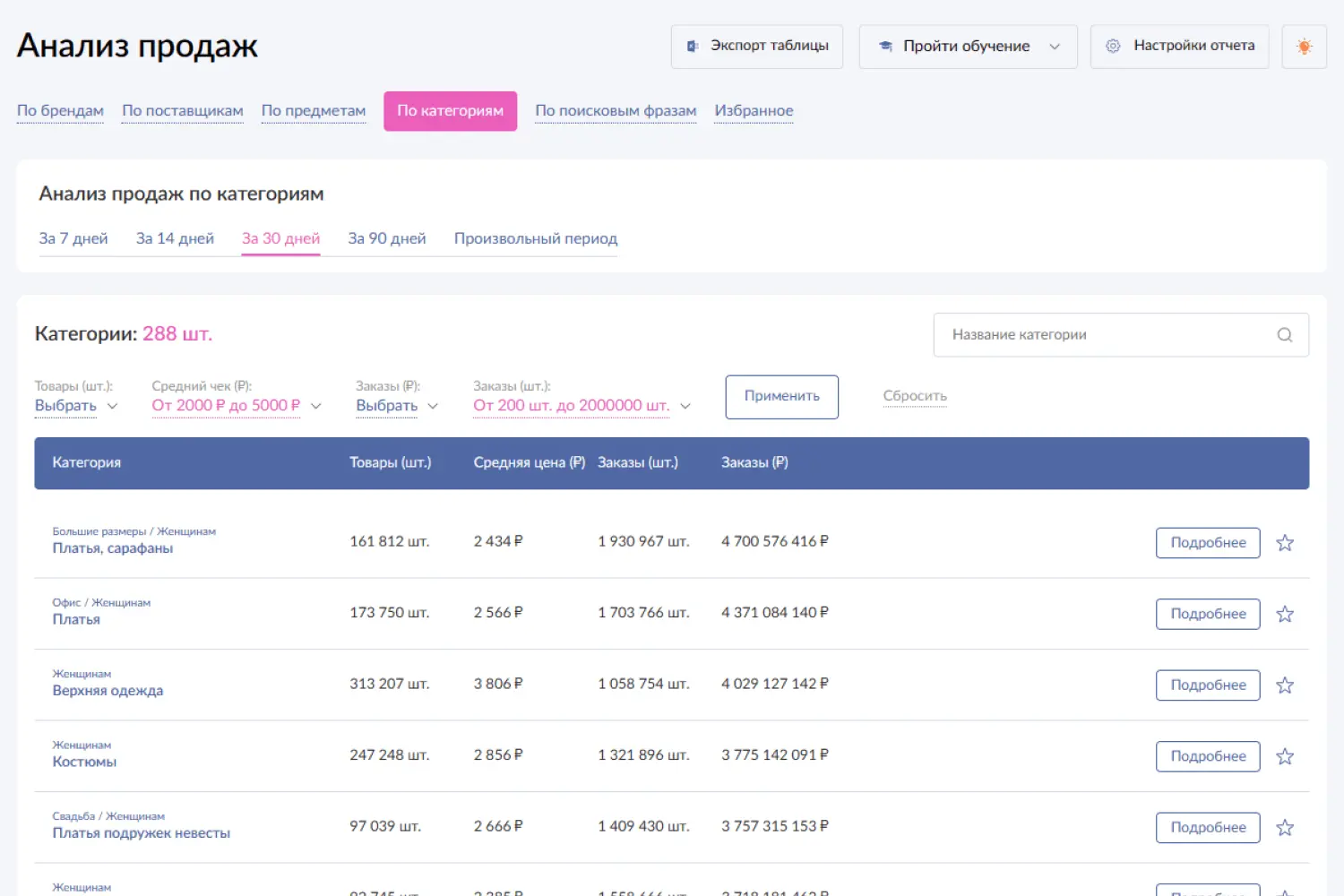Star the Костюмы category
The height and width of the screenshot is (896, 1344).
click(1285, 756)
